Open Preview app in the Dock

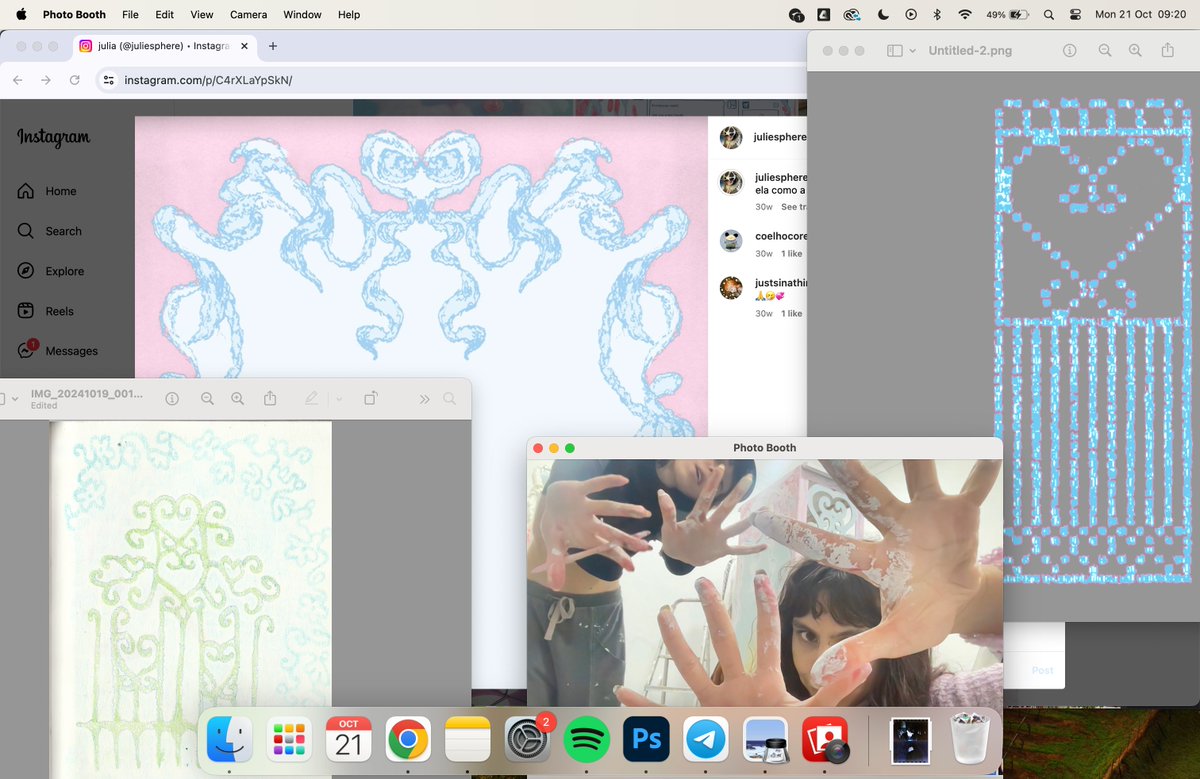click(x=766, y=740)
